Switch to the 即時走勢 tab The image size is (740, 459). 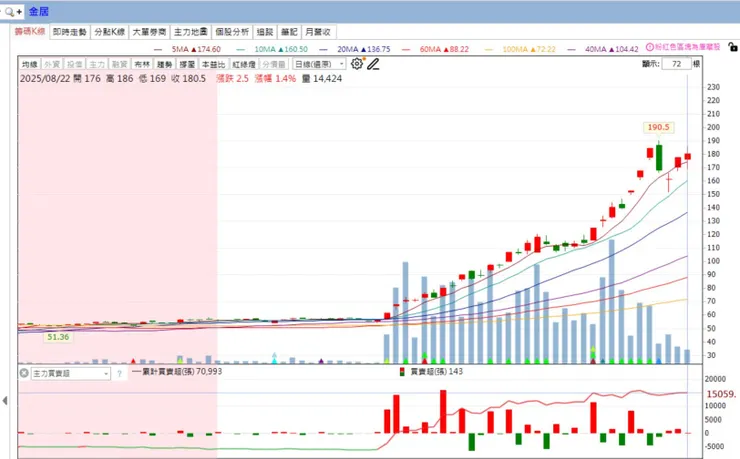[x=69, y=32]
